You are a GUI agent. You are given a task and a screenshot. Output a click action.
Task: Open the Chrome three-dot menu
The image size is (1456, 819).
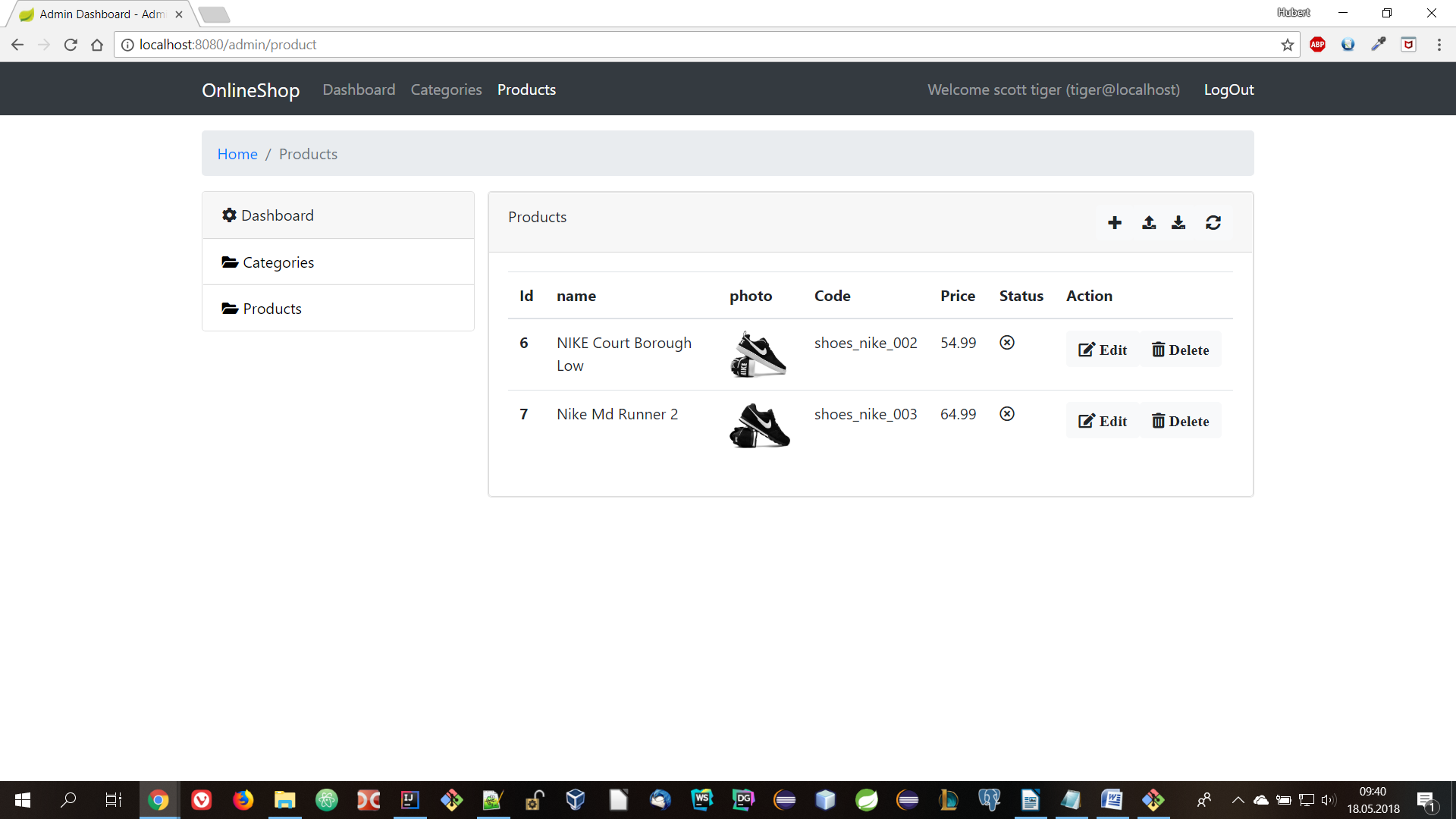(x=1439, y=45)
